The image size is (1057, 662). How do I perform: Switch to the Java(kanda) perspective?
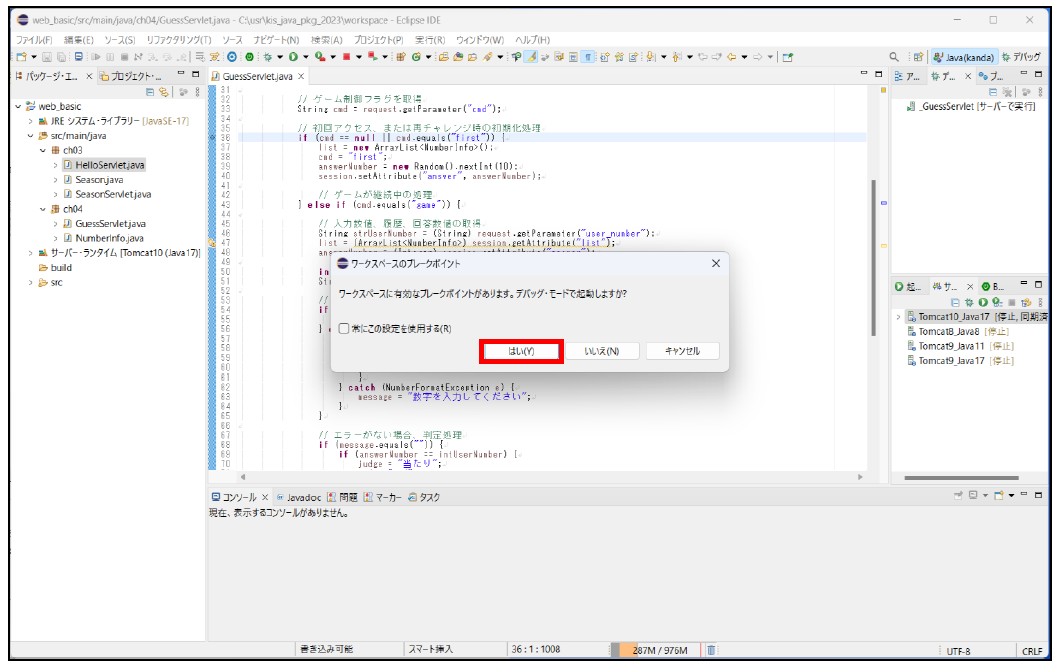tap(964, 57)
